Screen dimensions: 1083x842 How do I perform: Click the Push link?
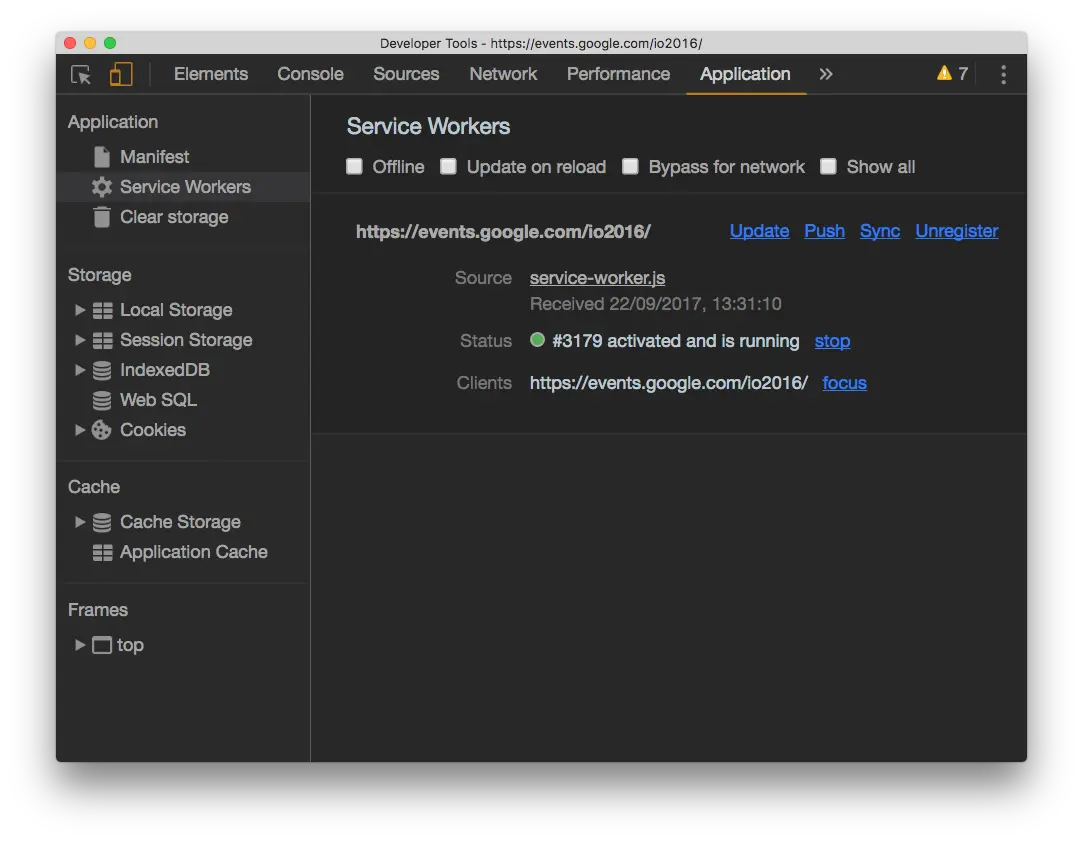[824, 231]
